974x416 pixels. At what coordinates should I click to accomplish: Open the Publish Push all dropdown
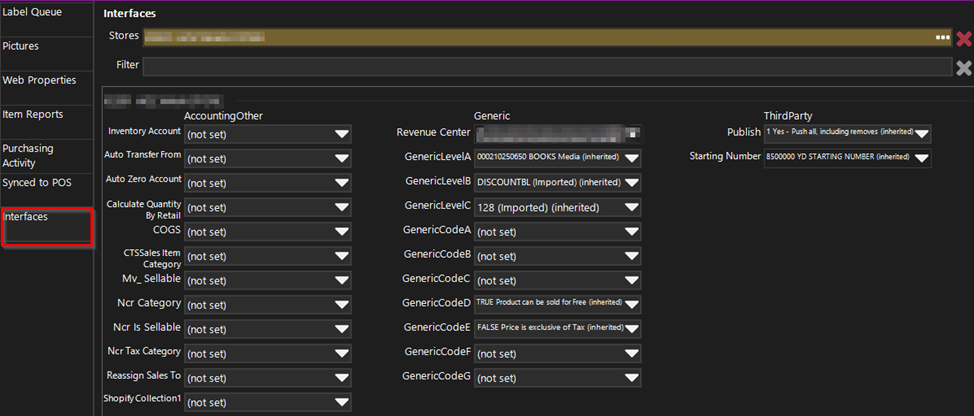tap(847, 133)
